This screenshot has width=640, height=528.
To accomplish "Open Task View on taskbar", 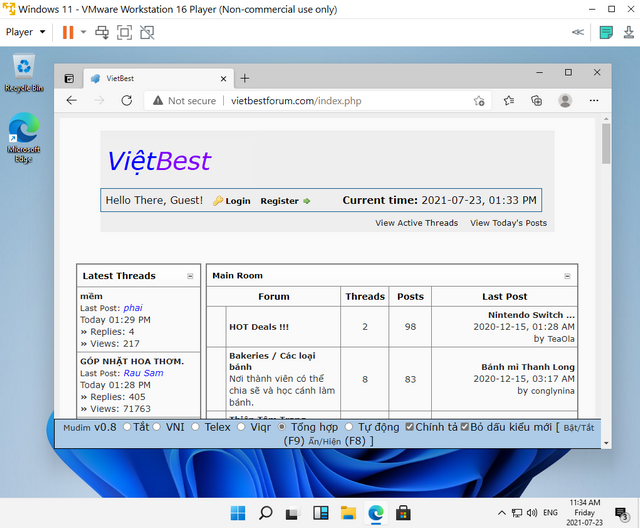I will point(292,513).
